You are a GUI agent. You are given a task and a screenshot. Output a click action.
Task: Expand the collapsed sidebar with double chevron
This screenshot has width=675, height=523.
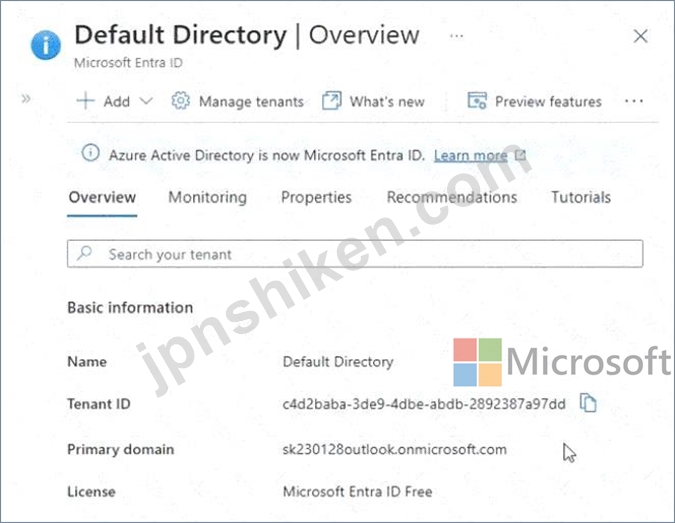pyautogui.click(x=26, y=98)
